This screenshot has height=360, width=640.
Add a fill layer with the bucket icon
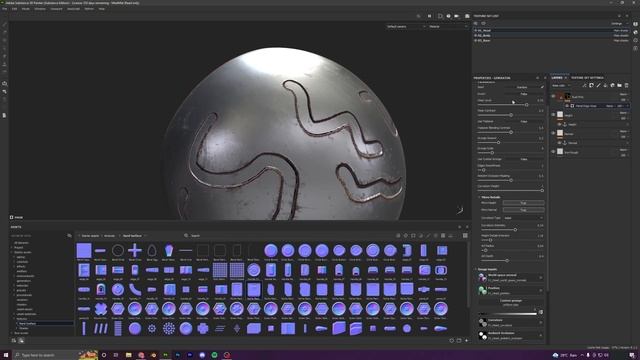point(605,85)
